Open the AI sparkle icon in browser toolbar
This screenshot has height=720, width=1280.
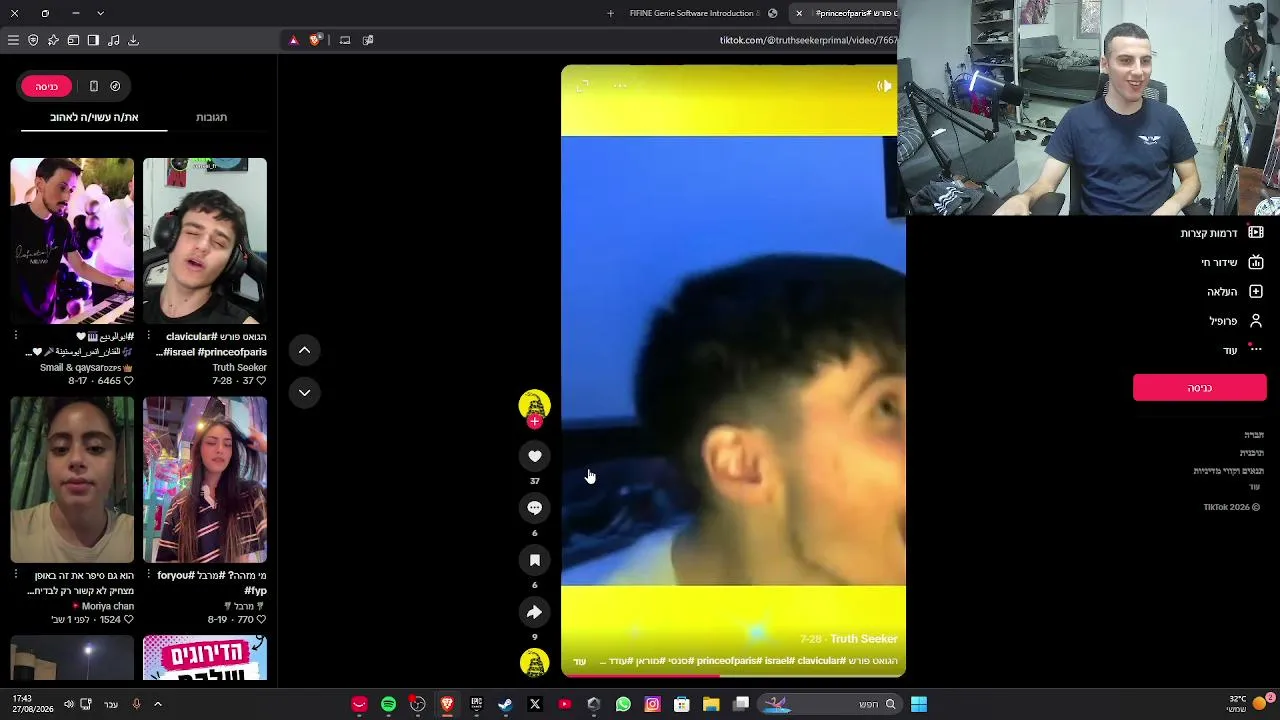53,40
